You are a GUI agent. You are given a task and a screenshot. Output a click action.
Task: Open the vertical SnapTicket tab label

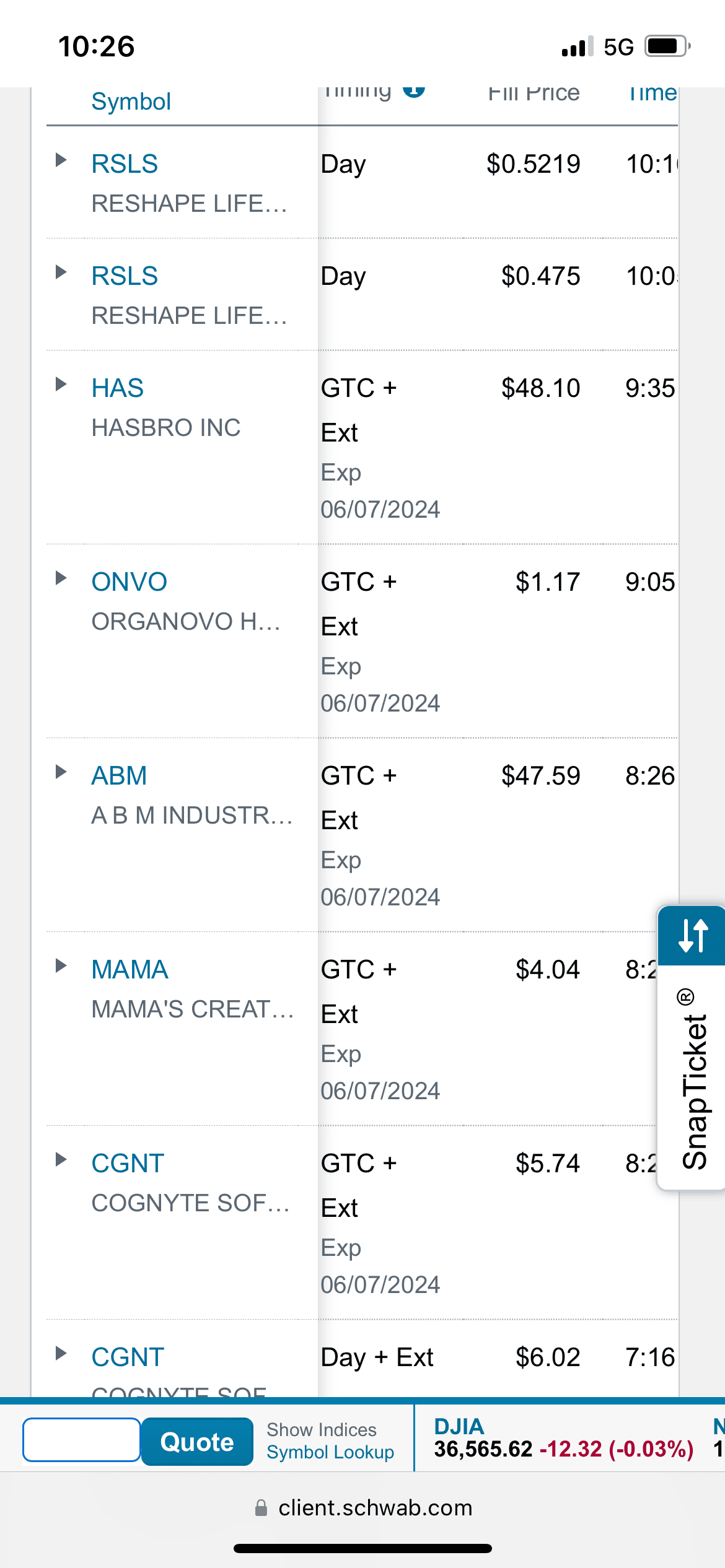coord(693,1078)
